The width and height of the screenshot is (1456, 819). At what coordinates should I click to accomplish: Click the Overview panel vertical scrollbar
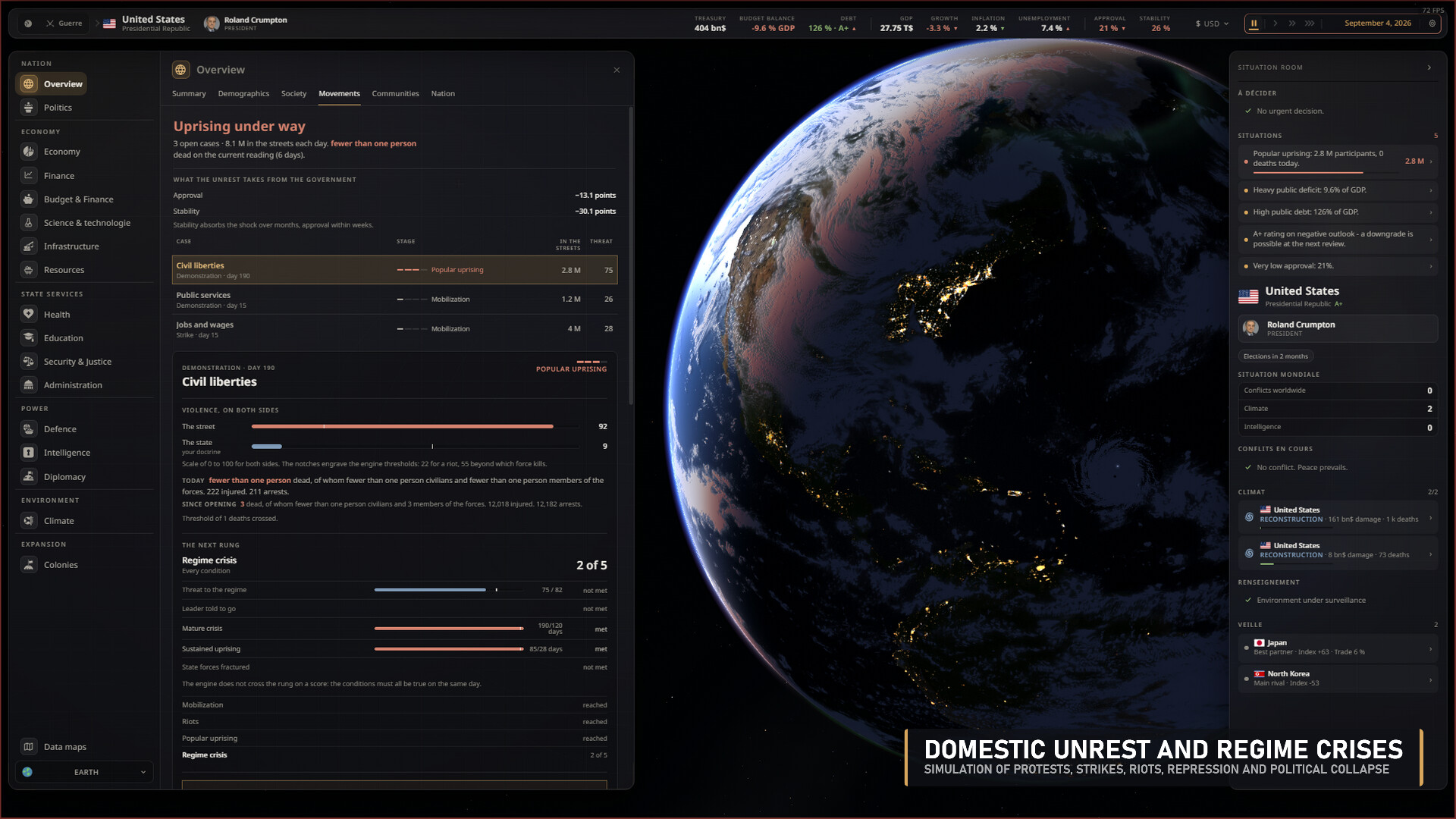click(x=631, y=256)
